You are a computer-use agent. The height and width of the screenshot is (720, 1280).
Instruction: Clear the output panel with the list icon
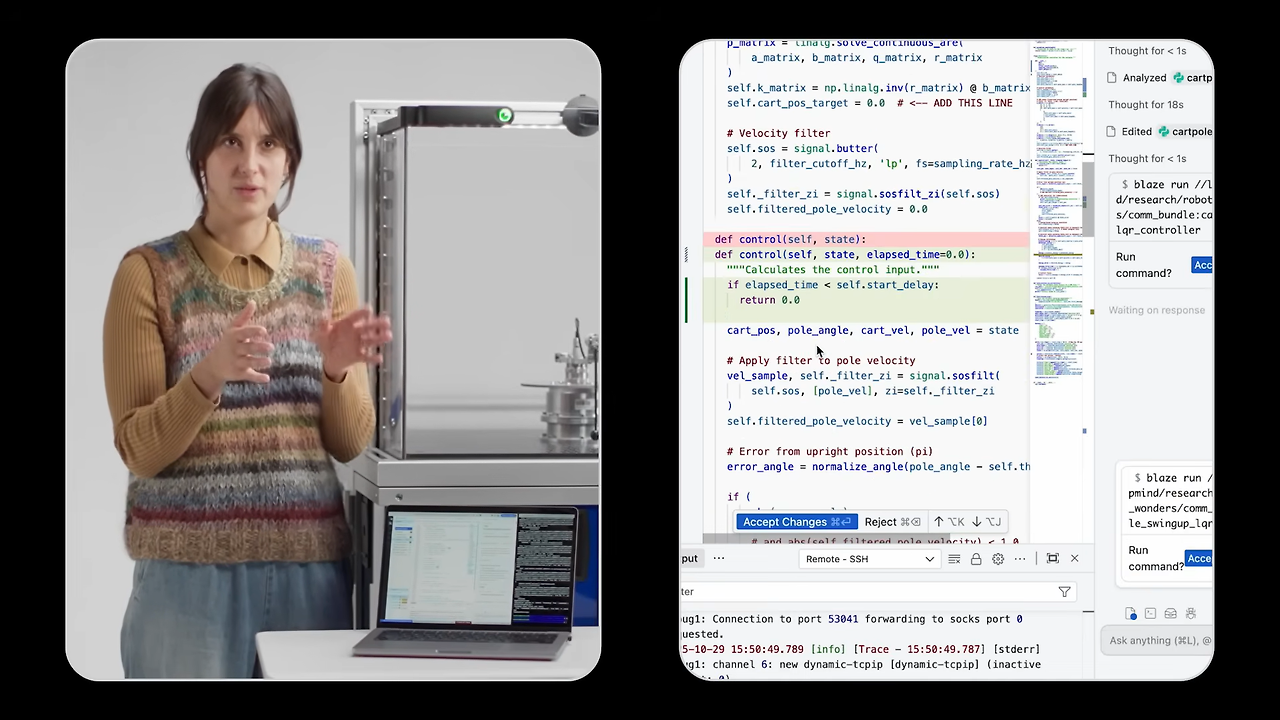954,559
